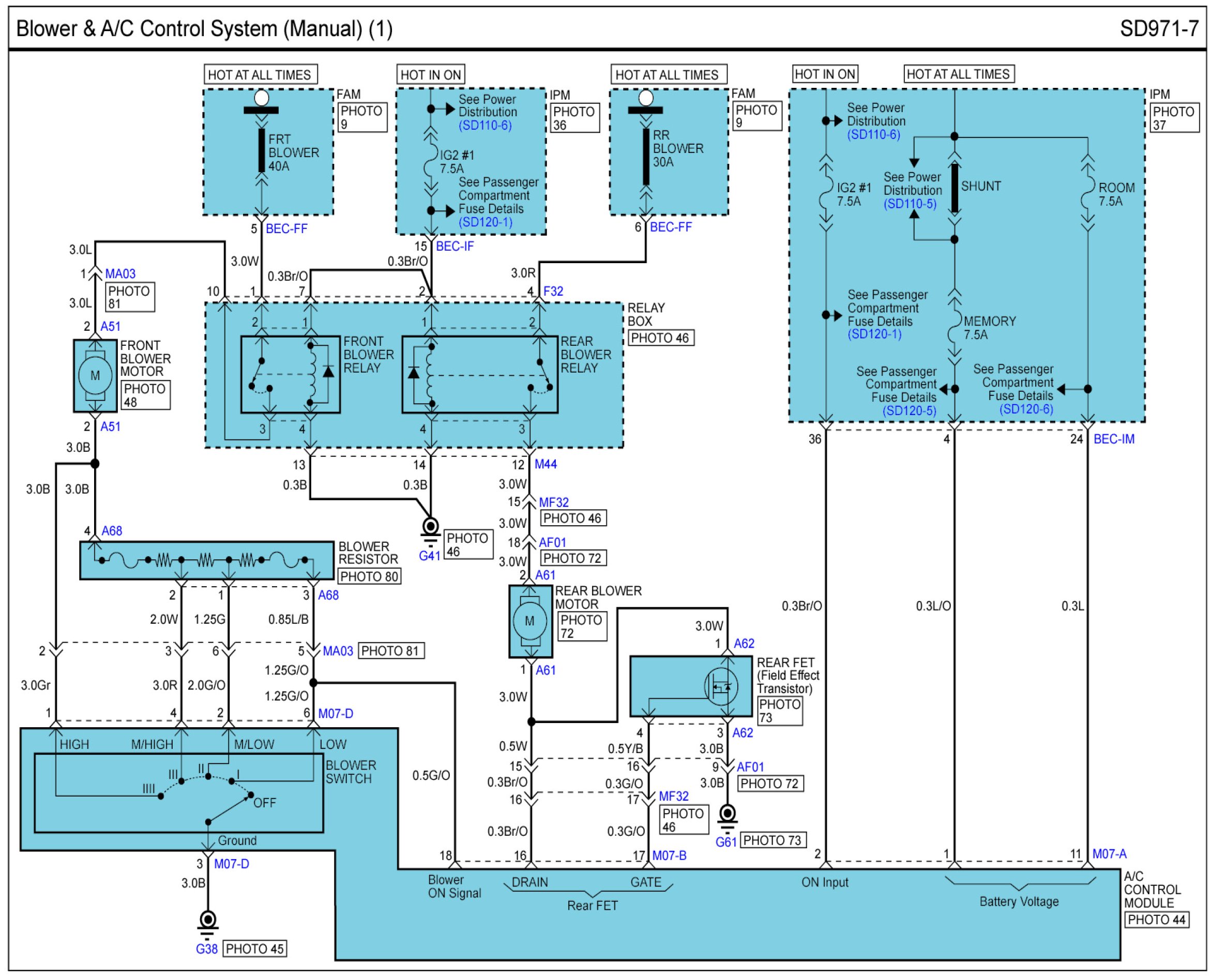Click the M44 connector link

545,464
